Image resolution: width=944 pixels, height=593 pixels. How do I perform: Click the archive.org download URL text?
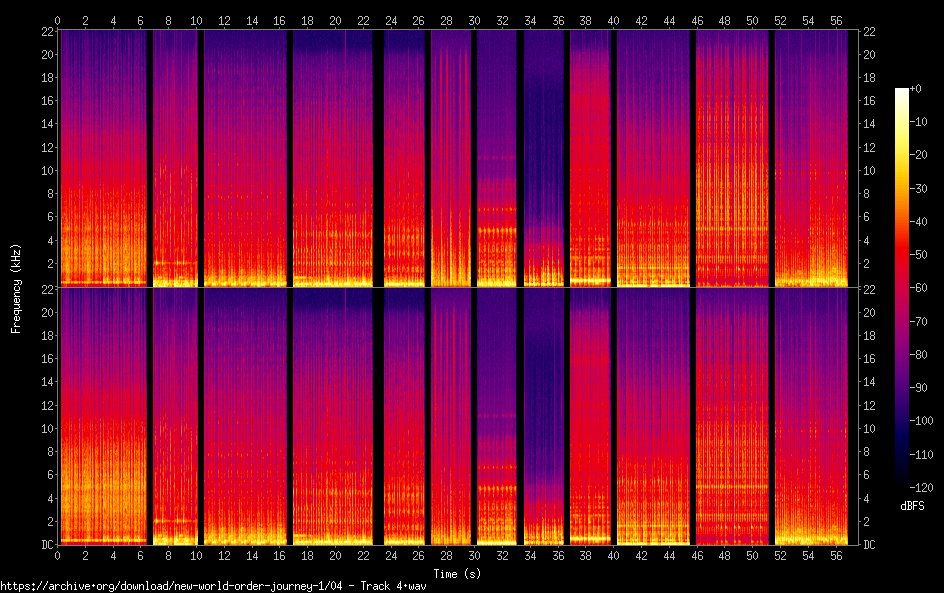(213, 585)
